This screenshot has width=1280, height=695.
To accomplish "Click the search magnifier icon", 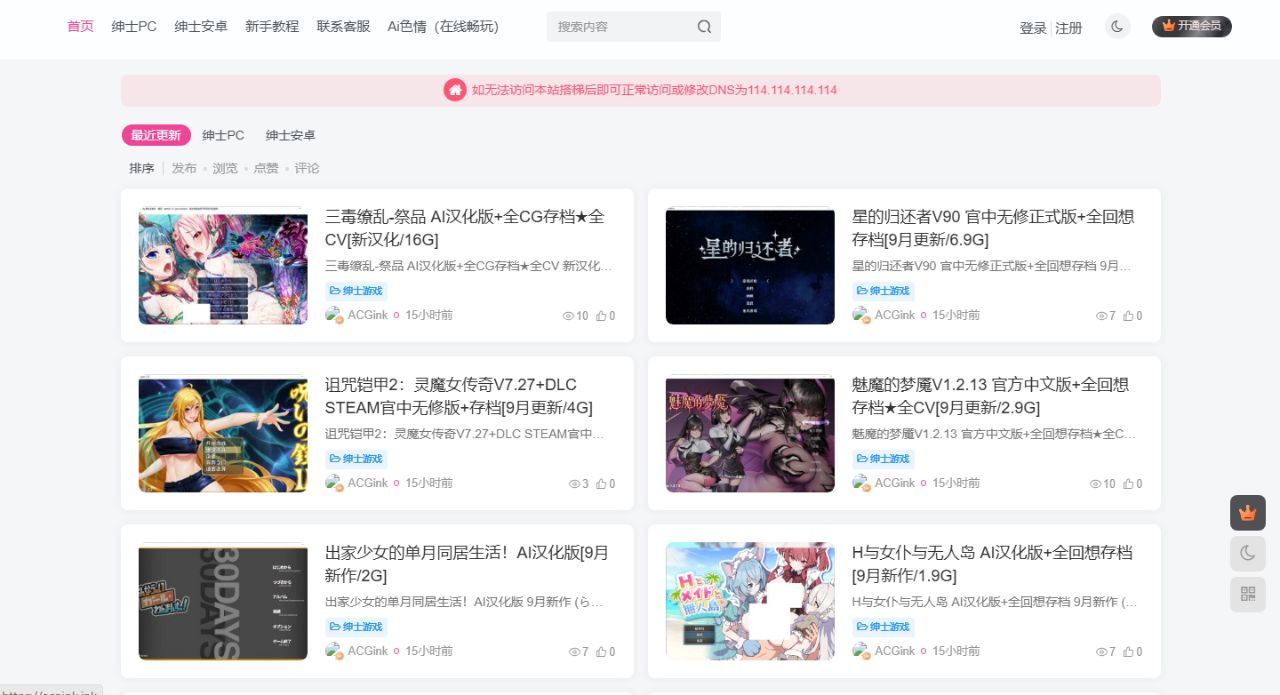I will coord(704,27).
